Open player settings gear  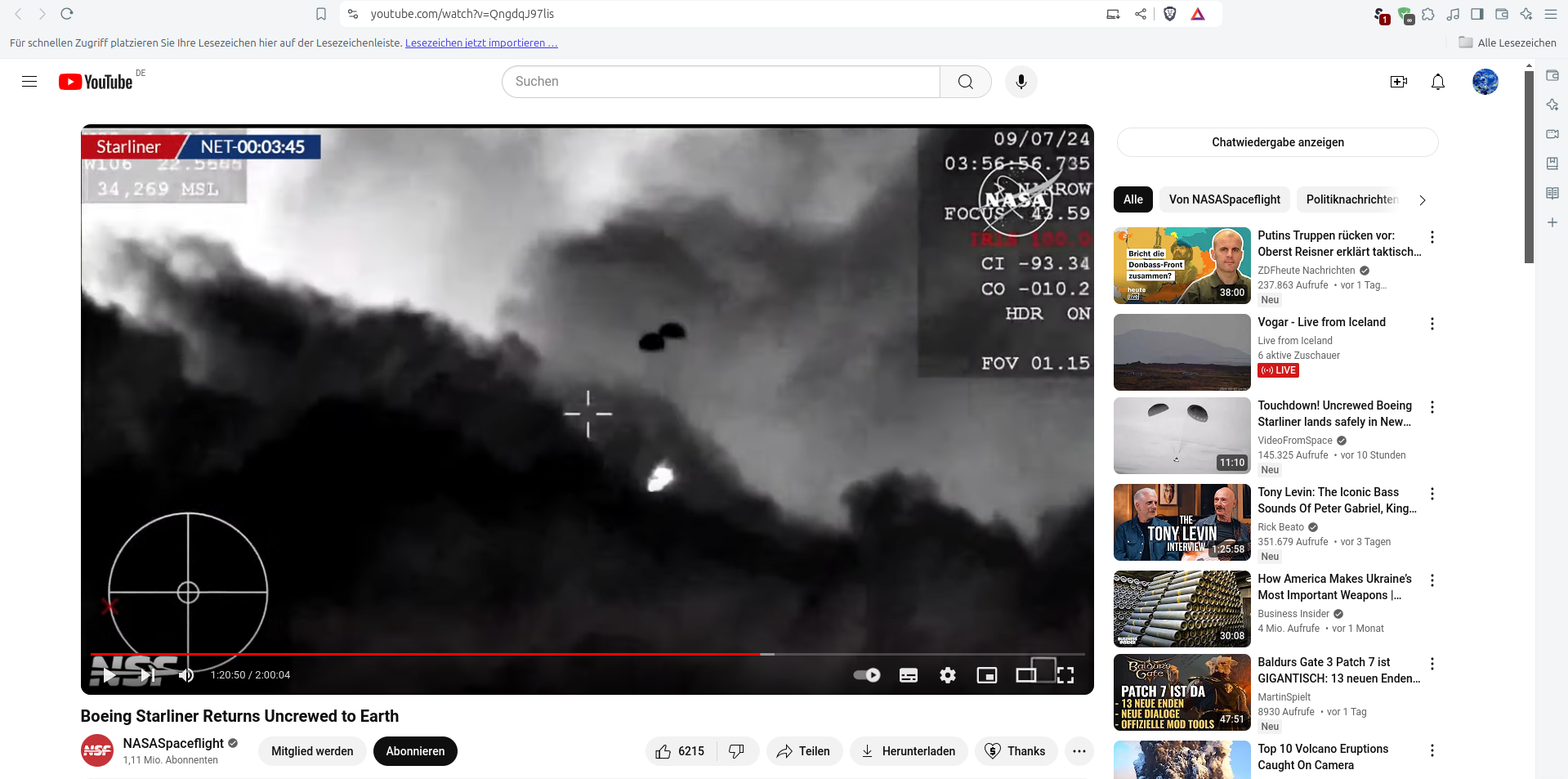(x=947, y=675)
